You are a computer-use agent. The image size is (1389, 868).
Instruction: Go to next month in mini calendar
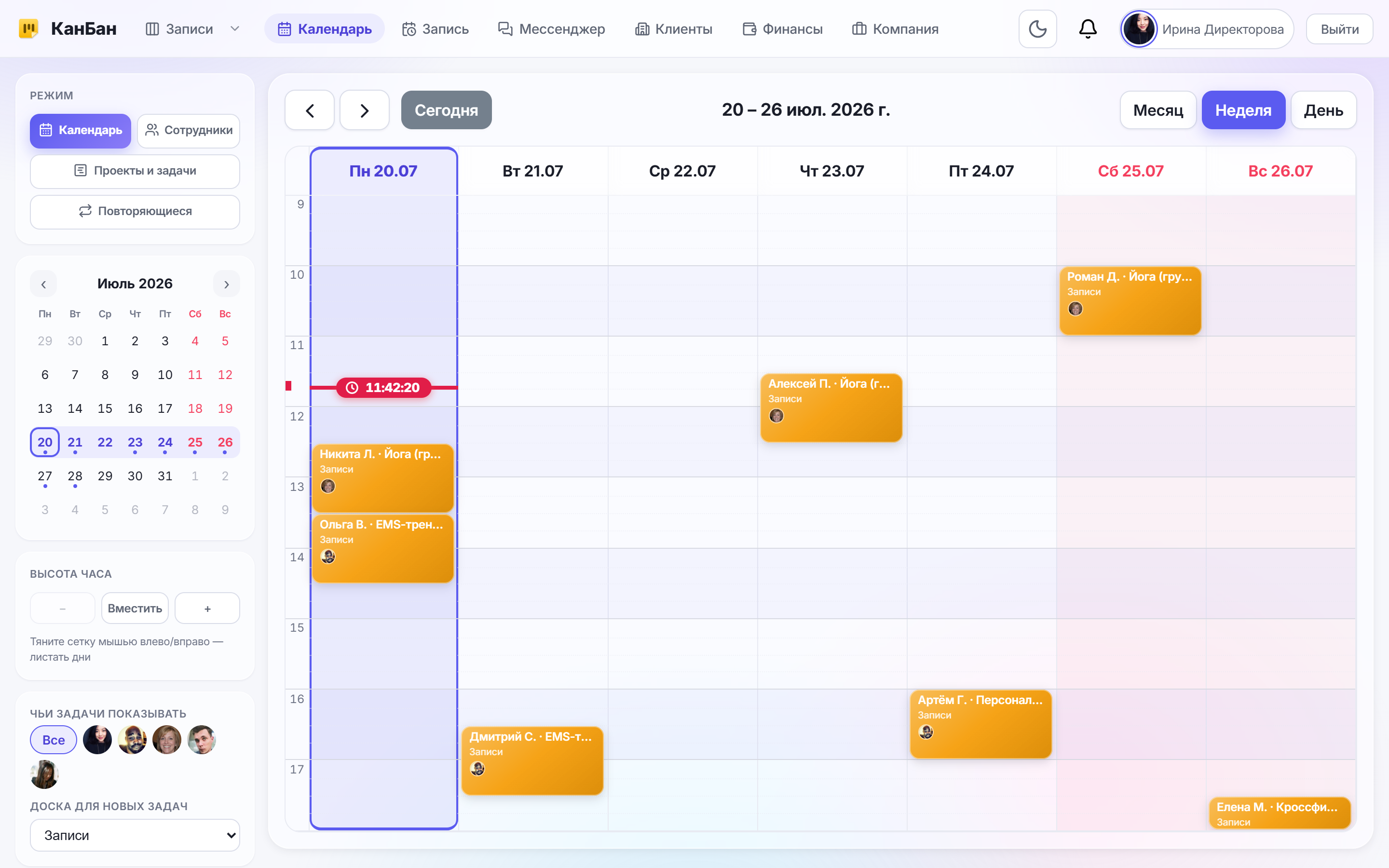[226, 284]
